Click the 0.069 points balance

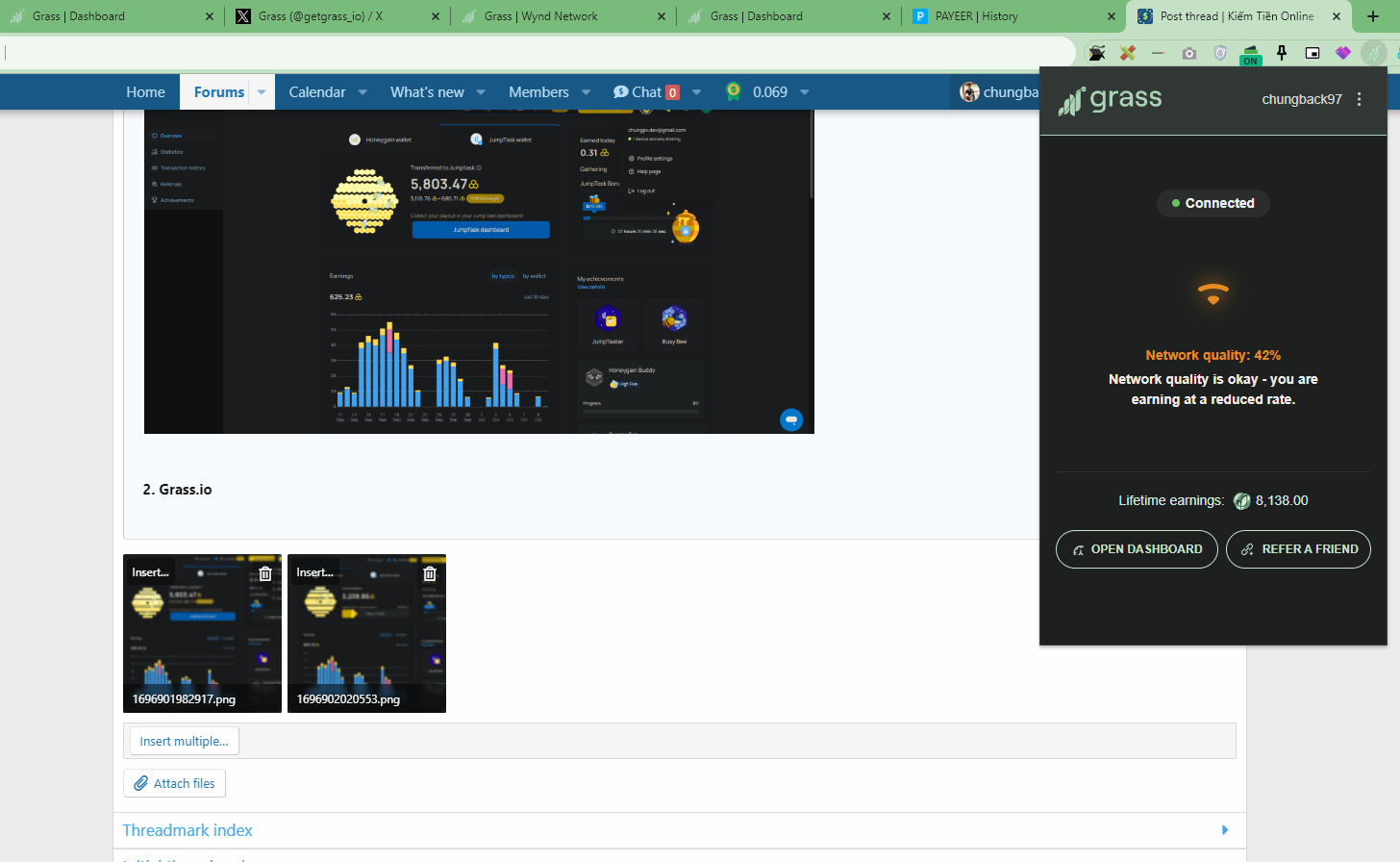(770, 92)
